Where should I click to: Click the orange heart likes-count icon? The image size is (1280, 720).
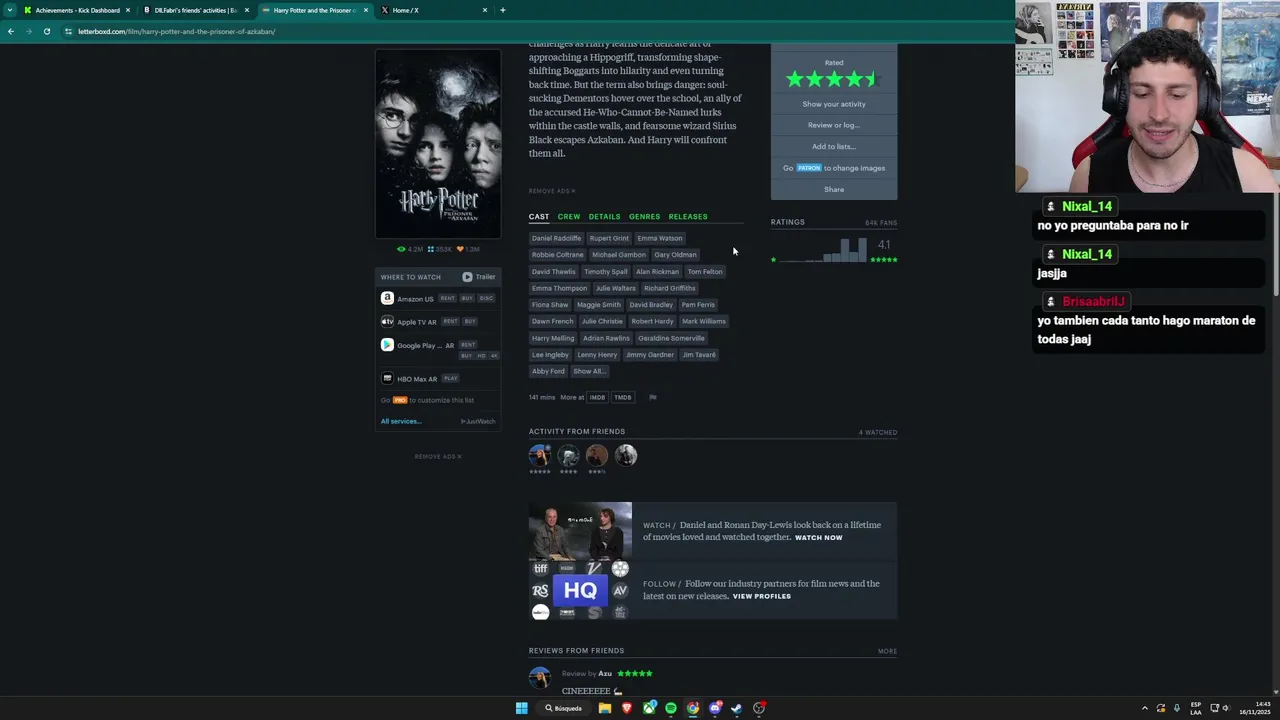point(460,249)
